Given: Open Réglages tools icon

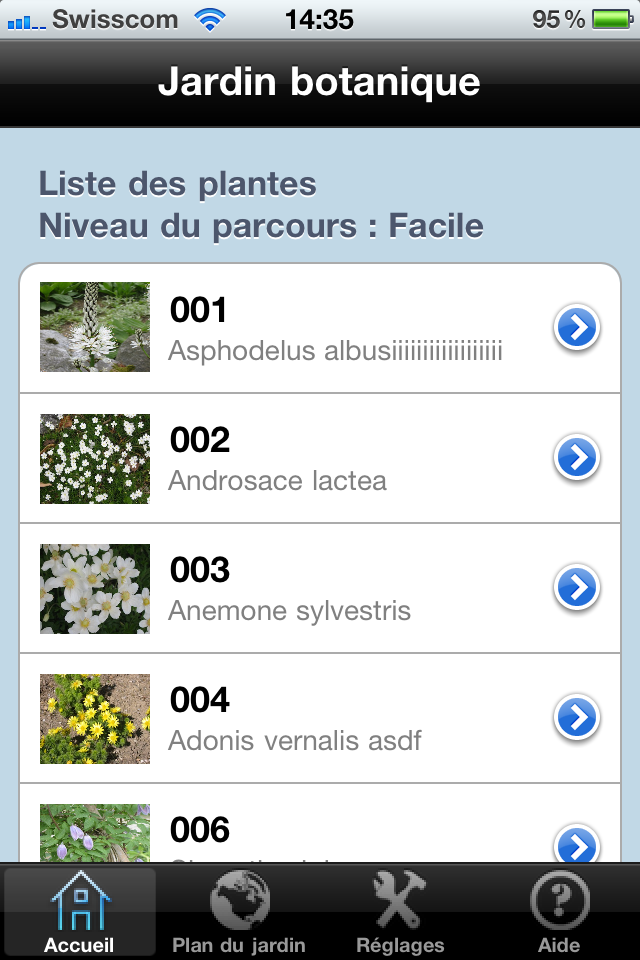Looking at the screenshot, I should coord(399,901).
